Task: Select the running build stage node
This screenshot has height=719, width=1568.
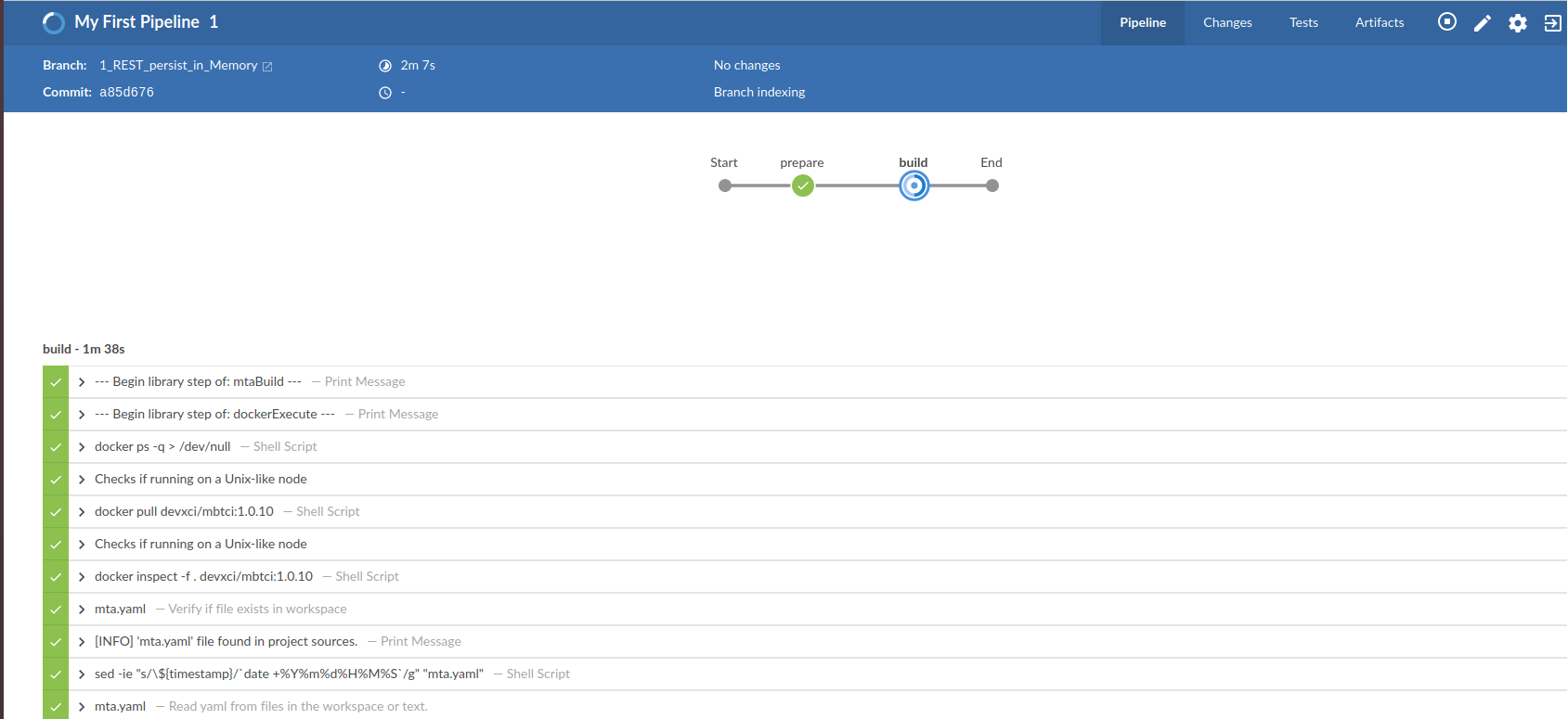Action: [914, 186]
